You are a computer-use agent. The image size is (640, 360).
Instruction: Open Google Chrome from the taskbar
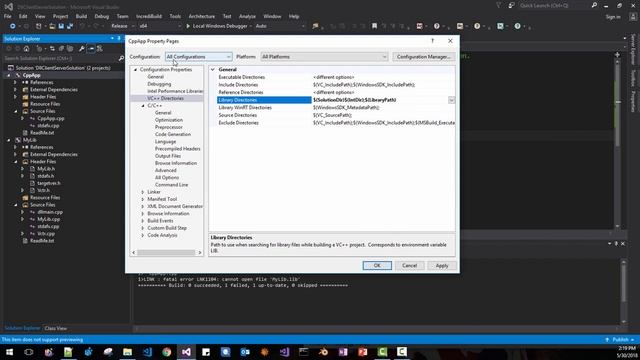coord(167,352)
